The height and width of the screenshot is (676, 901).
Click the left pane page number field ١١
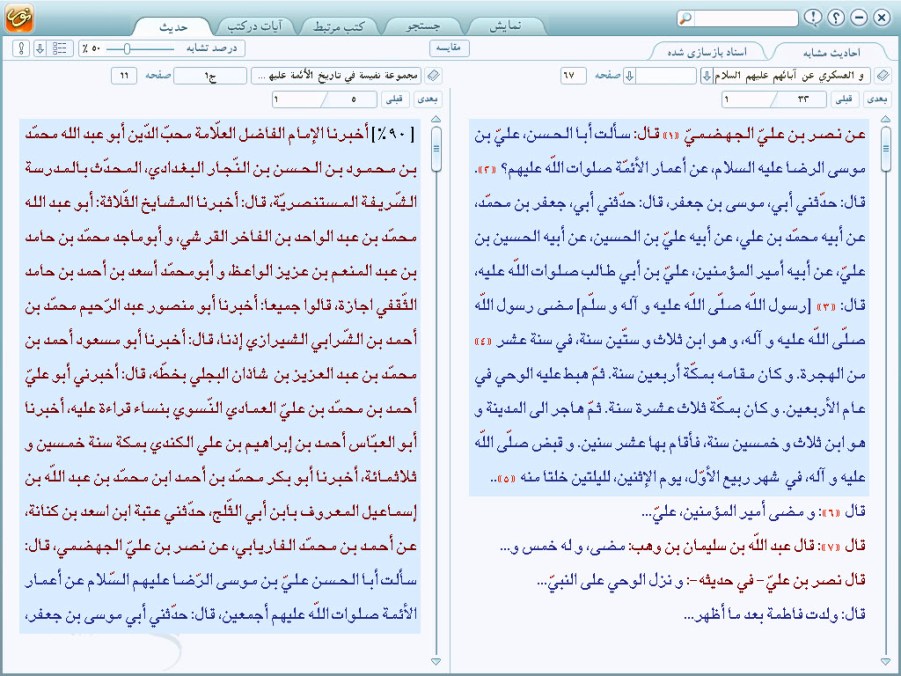tap(124, 75)
